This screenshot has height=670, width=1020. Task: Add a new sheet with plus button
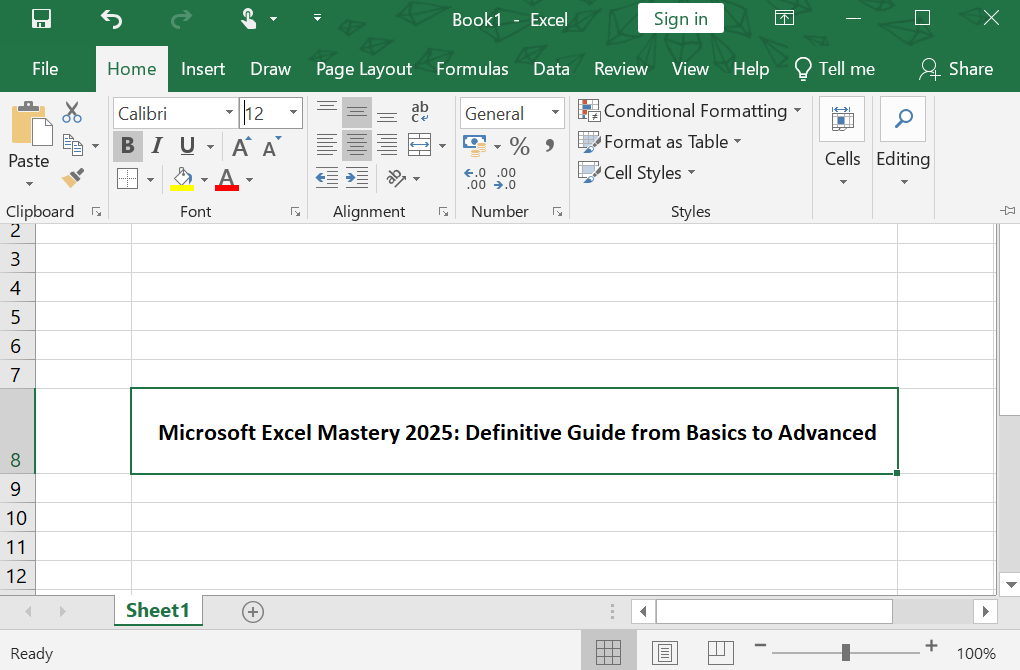[x=252, y=611]
